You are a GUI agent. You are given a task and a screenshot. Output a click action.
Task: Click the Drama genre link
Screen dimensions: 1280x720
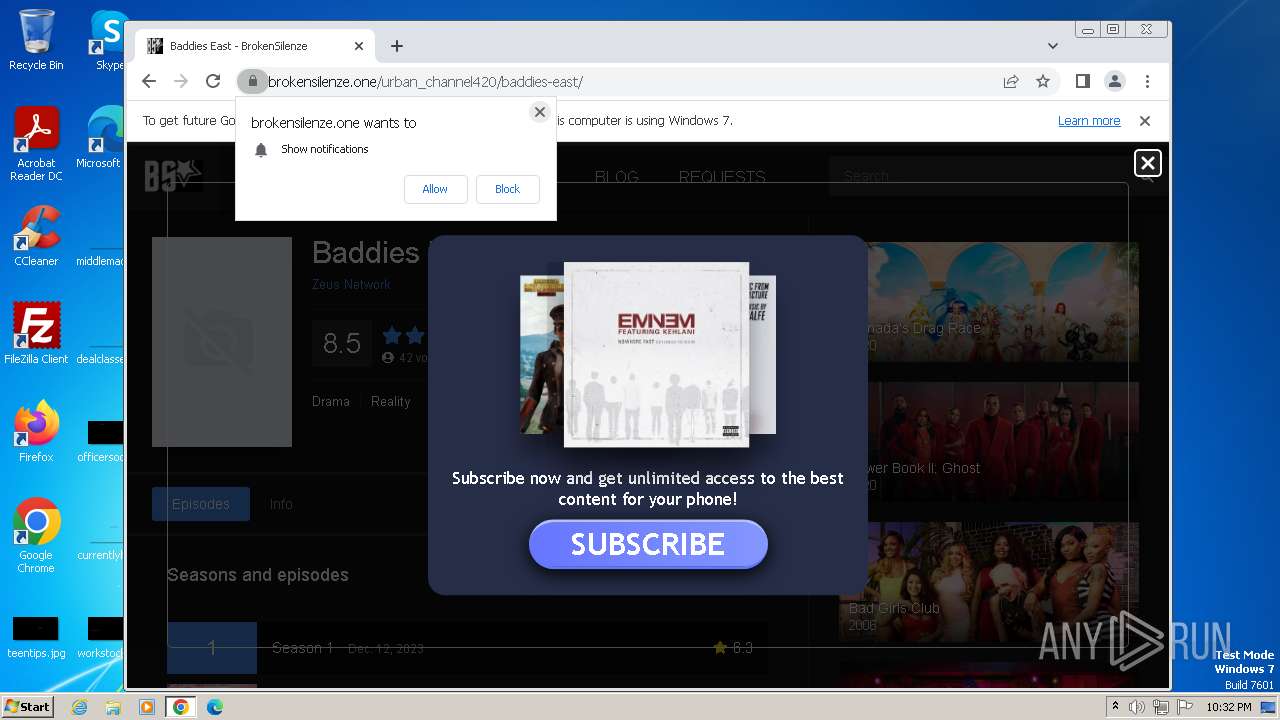[x=331, y=401]
